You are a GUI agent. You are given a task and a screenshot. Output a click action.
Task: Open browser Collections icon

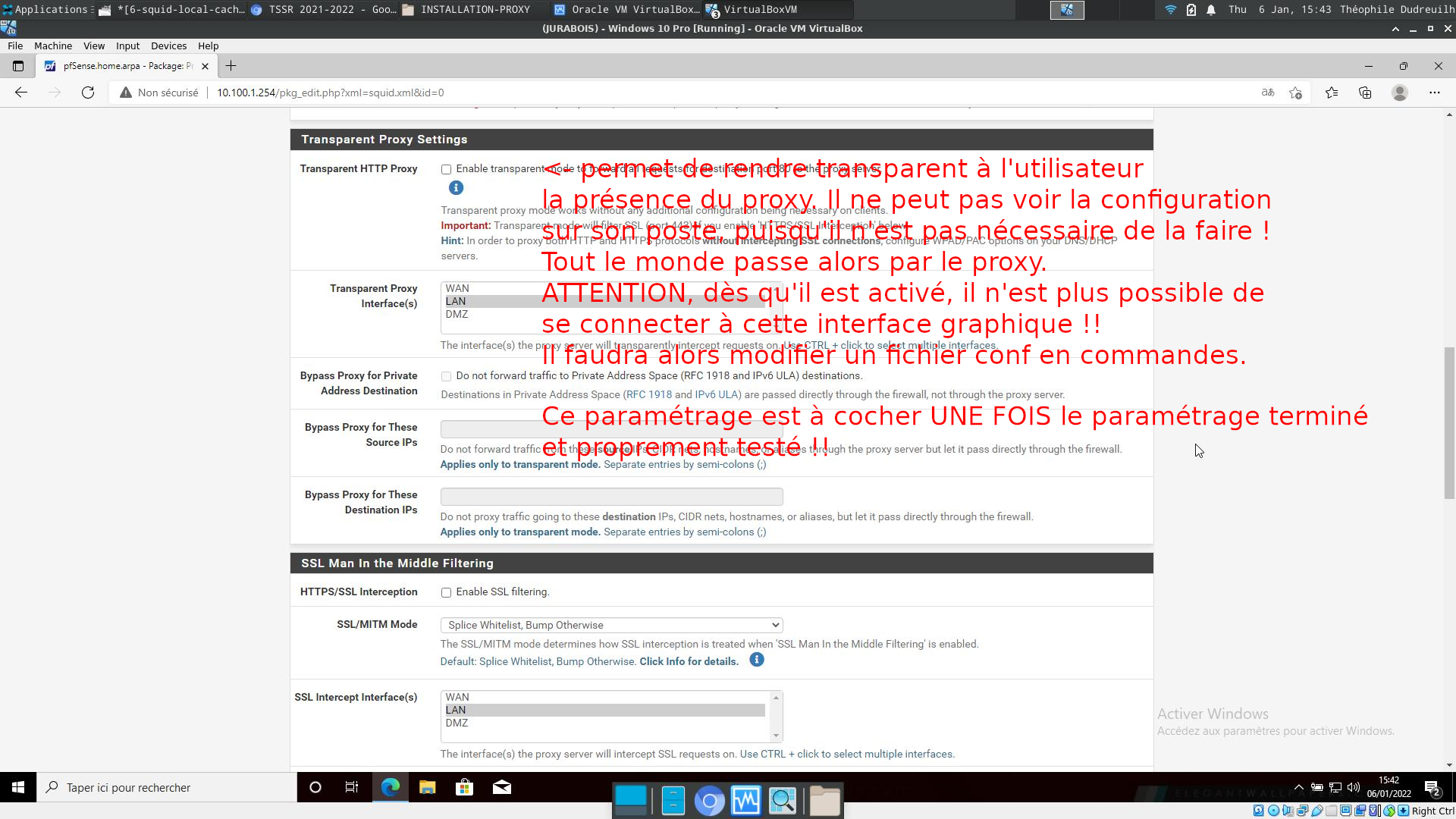[x=1365, y=93]
